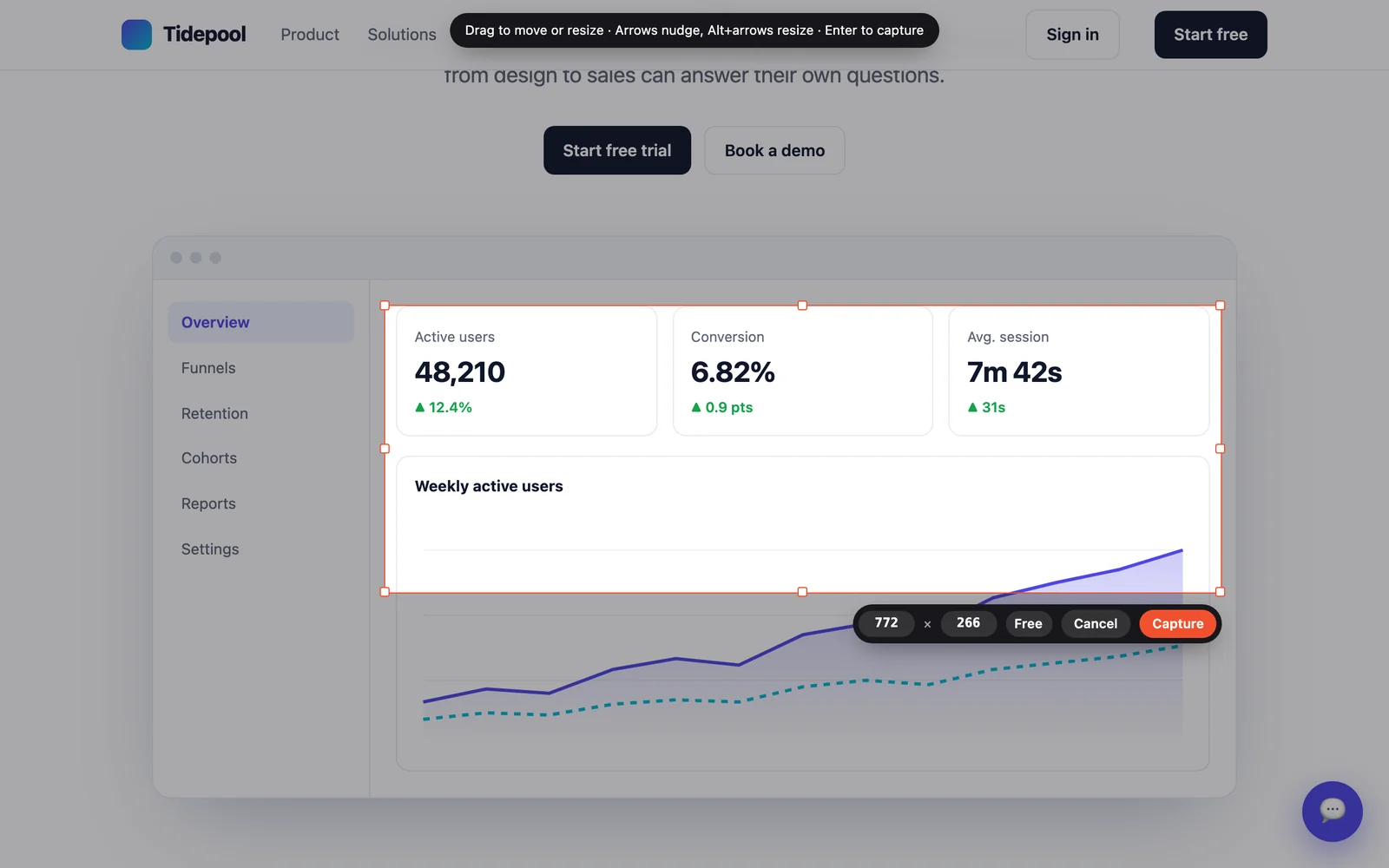Open the chat support bubble
Screen dimensions: 1389x868
click(x=1332, y=811)
